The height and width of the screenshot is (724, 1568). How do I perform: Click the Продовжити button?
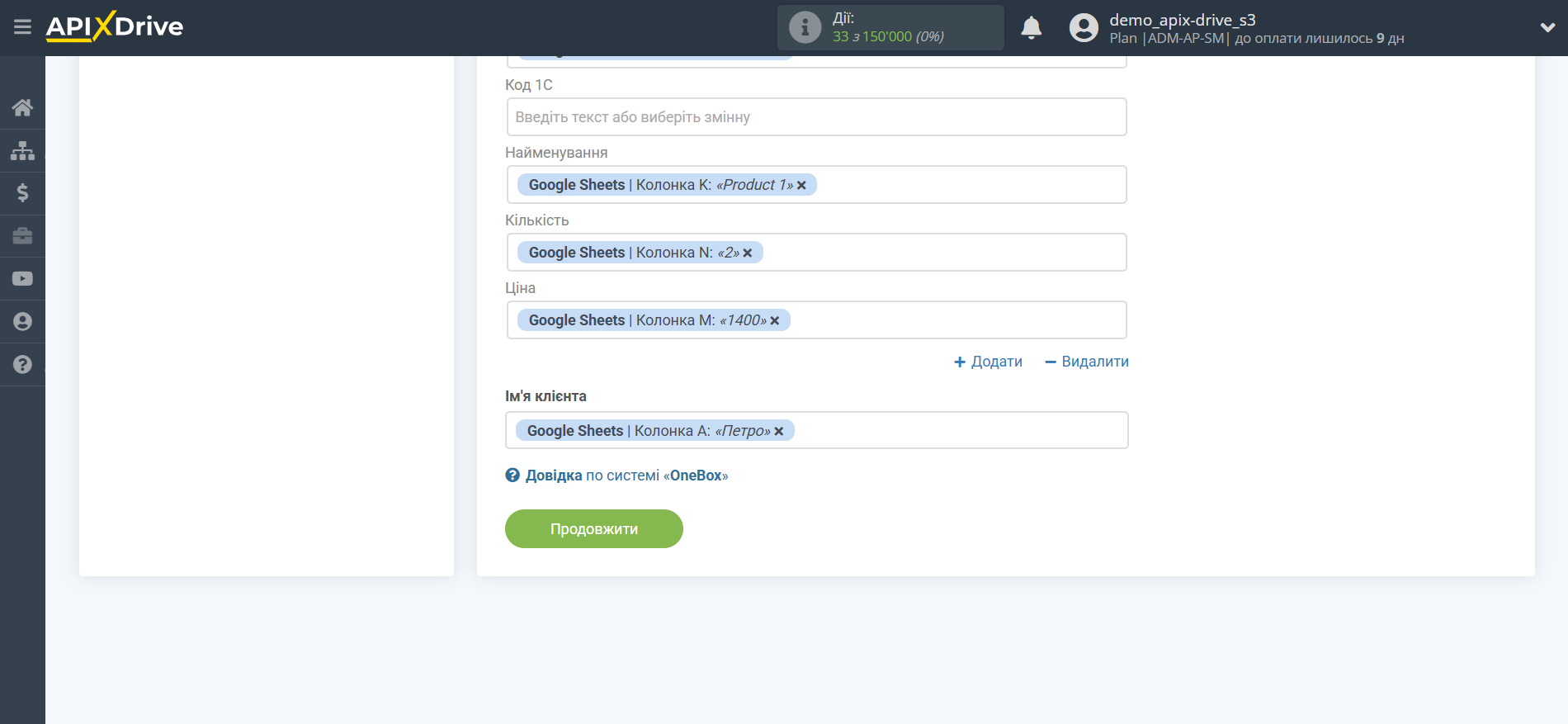[594, 528]
